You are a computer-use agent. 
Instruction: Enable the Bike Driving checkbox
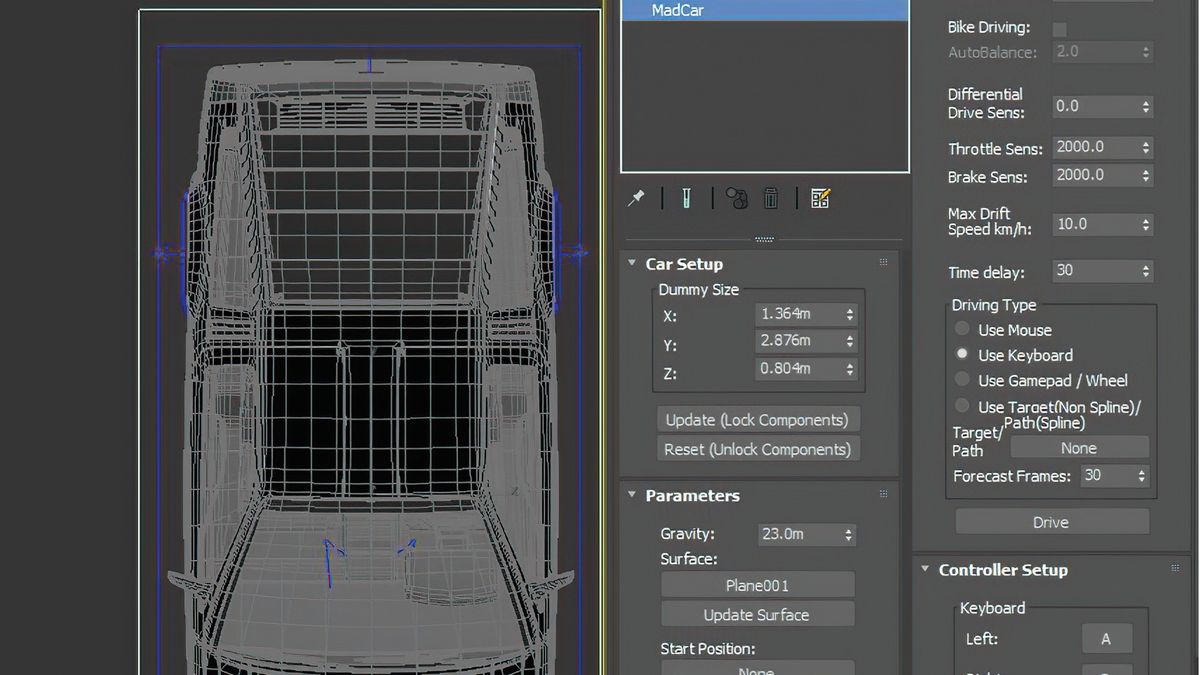click(1060, 28)
